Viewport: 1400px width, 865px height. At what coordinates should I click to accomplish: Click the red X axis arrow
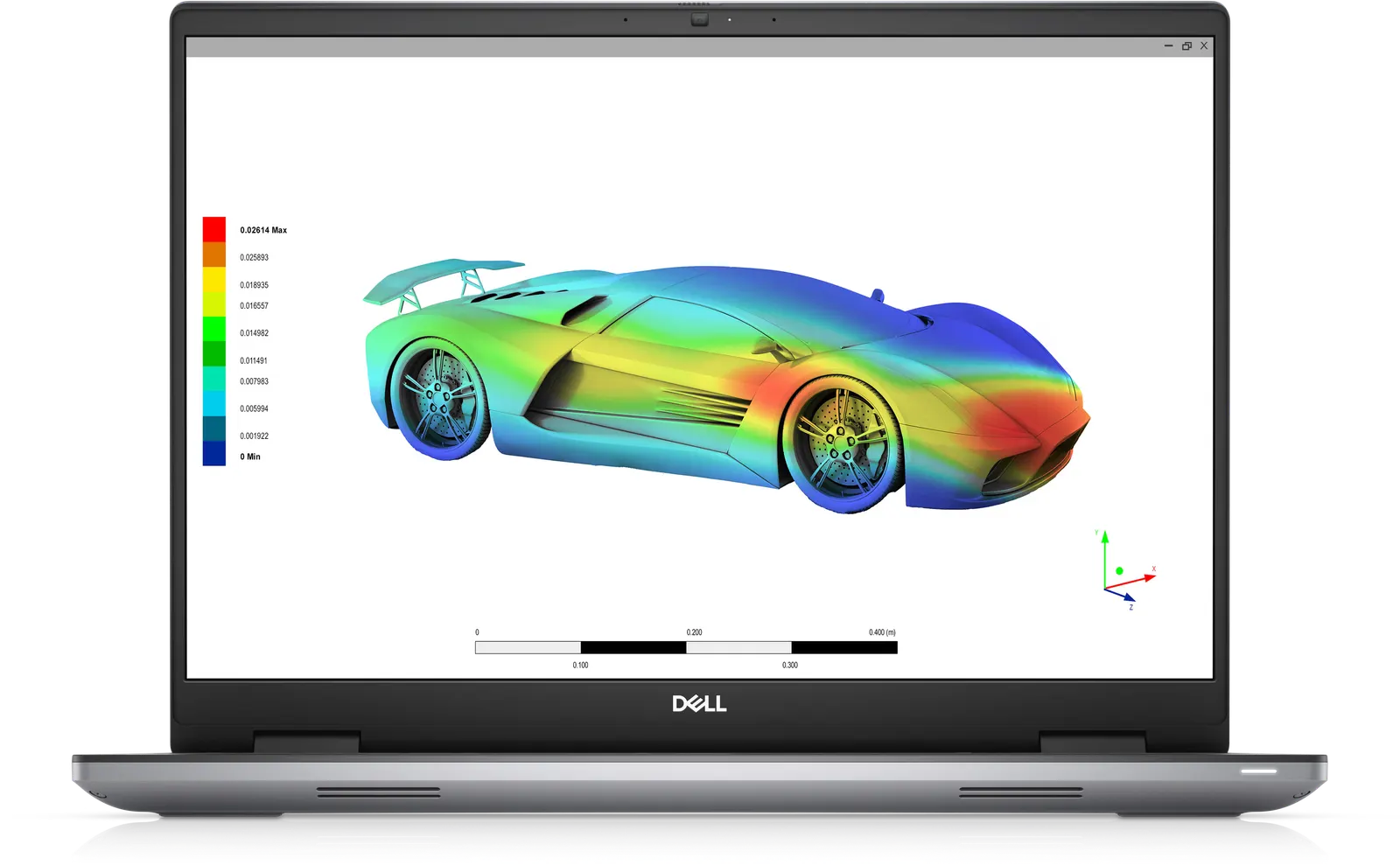coord(1130,581)
